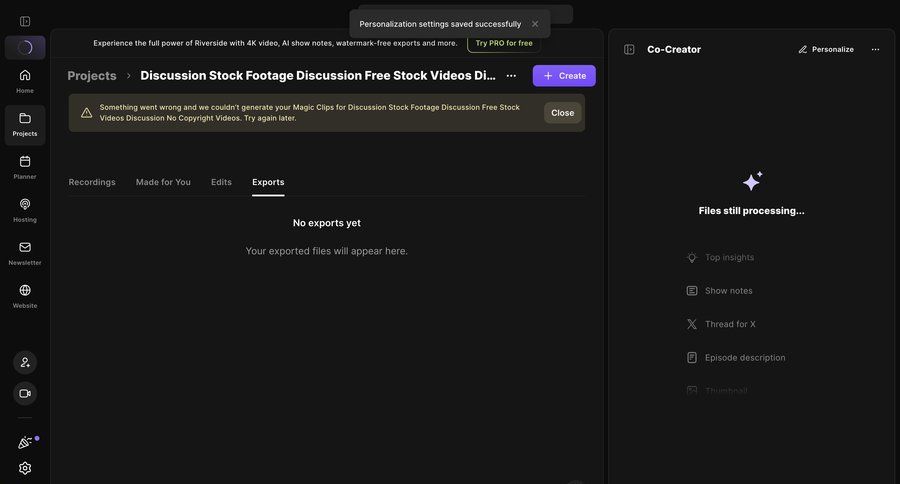
Task: Click Projects breadcrumb link
Action: click(x=92, y=76)
